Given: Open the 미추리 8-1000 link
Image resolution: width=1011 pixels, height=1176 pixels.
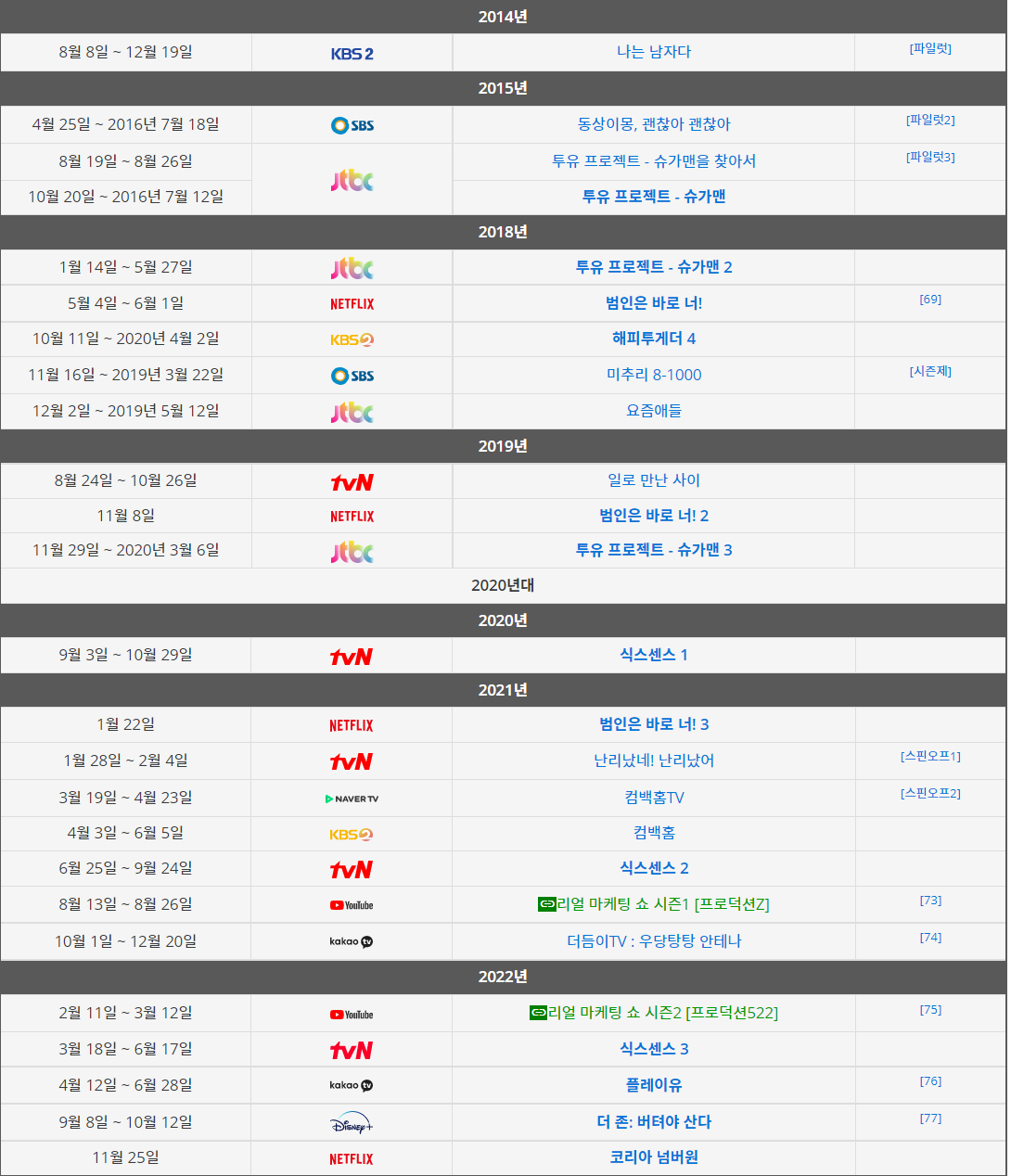Looking at the screenshot, I should pyautogui.click(x=654, y=375).
